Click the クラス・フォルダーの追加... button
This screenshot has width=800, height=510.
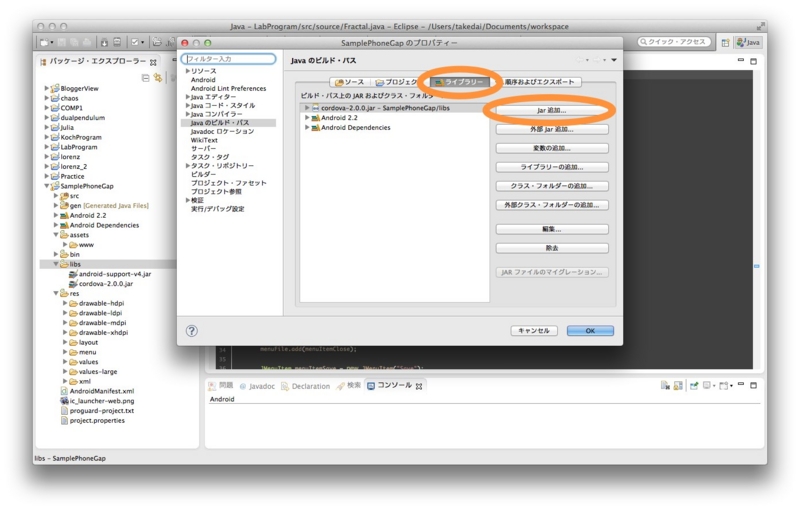click(552, 186)
